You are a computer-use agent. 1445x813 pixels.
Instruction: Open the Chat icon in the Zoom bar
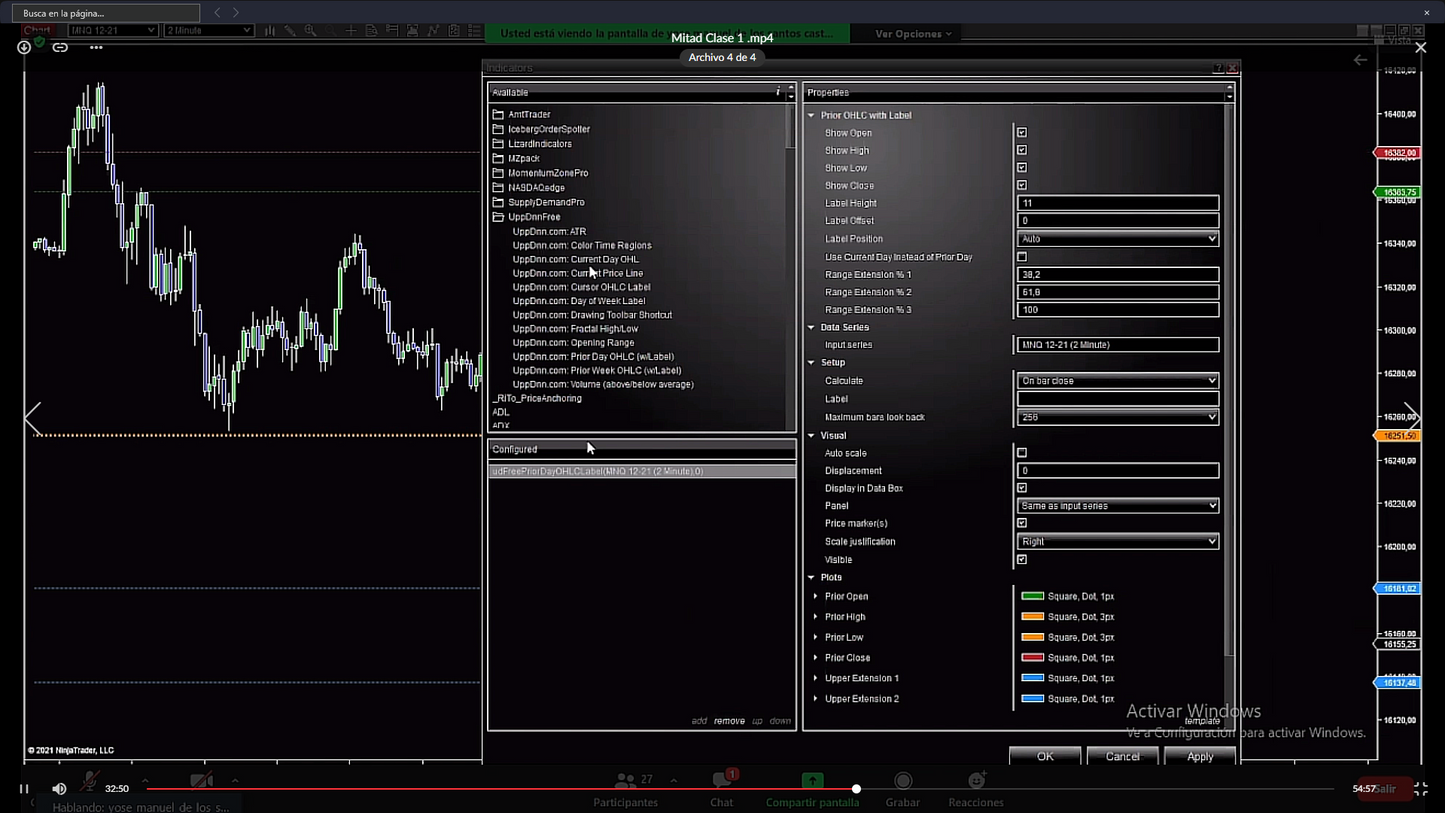[722, 780]
